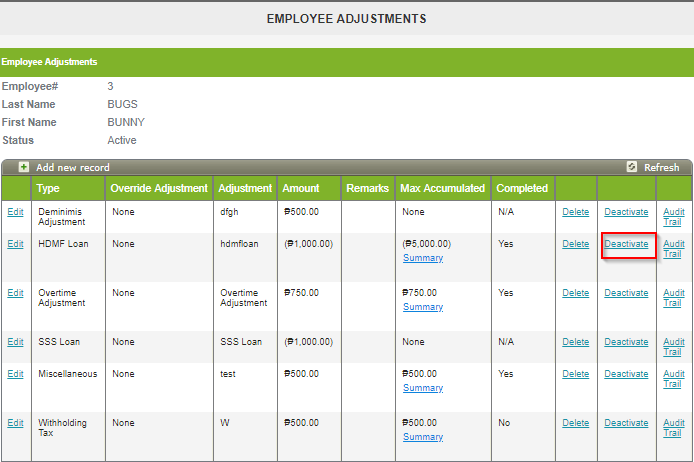Image resolution: width=694 pixels, height=462 pixels.
Task: Deactivate the Deminimis Adjustment record
Action: 626,212
